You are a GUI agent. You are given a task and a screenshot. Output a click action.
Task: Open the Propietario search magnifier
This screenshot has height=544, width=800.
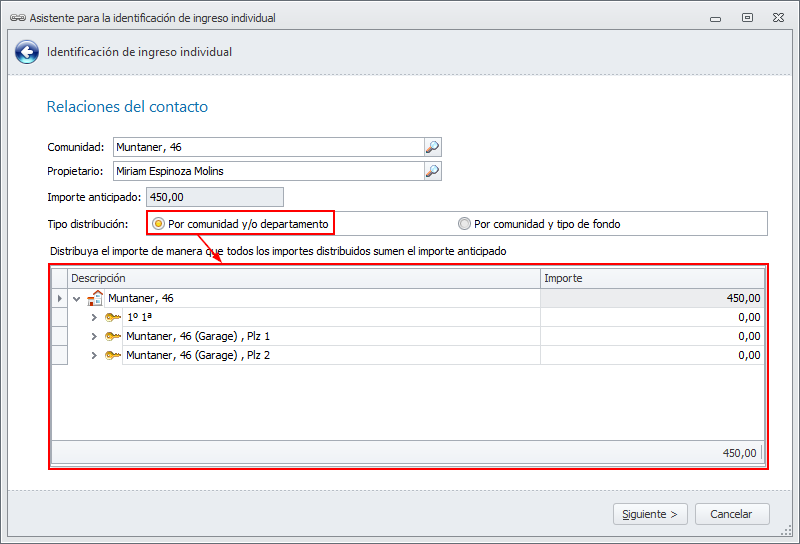tap(432, 171)
